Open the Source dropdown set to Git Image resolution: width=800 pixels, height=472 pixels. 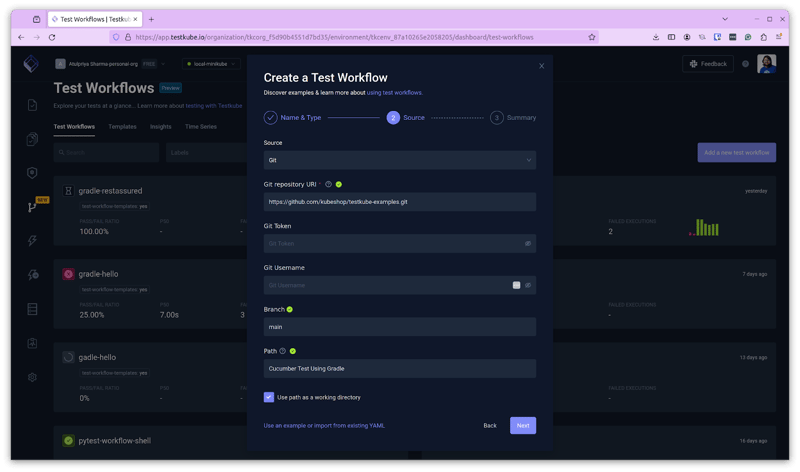pos(399,160)
